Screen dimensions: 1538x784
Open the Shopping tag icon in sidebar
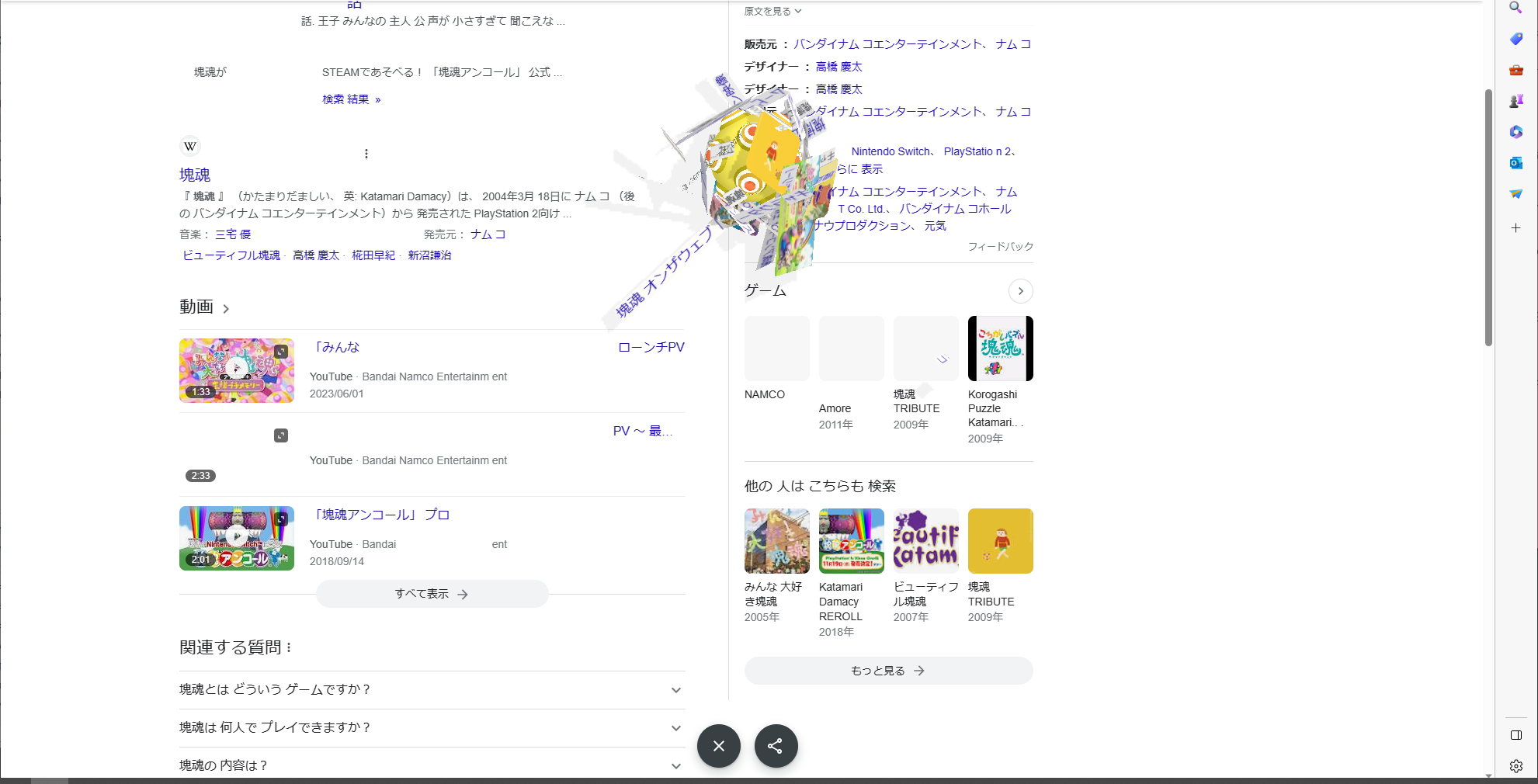pos(1515,39)
